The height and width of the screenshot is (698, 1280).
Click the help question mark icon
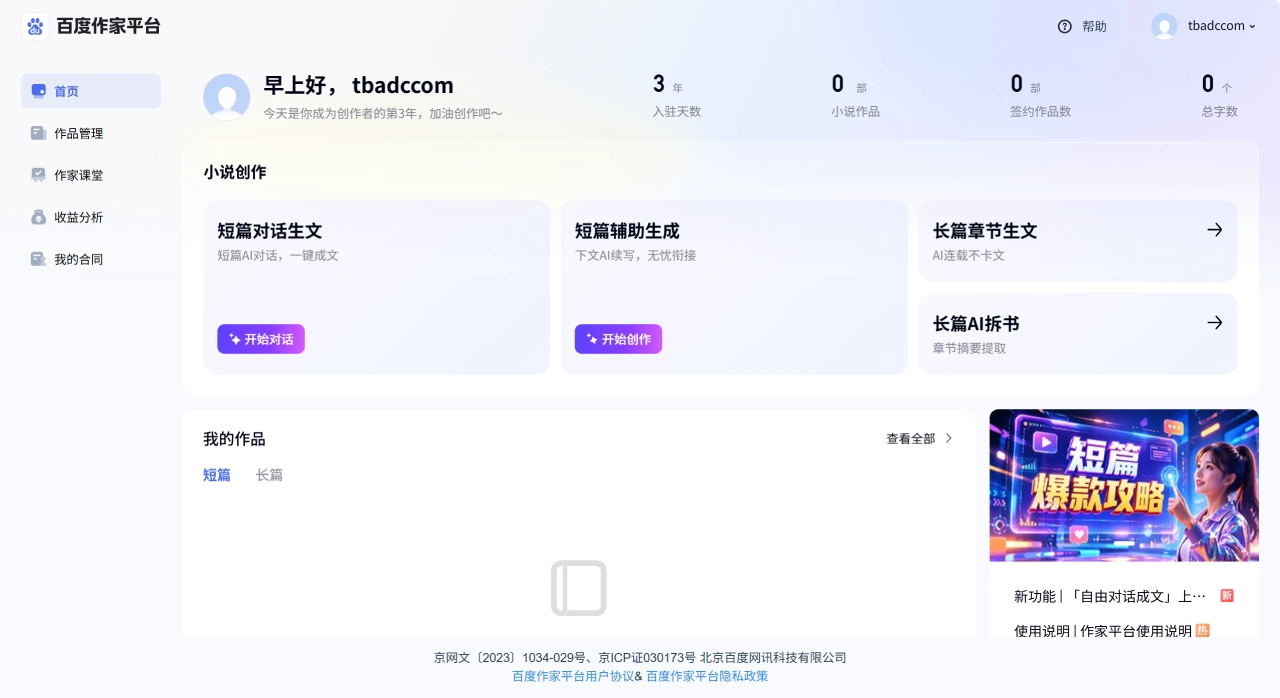click(x=1064, y=27)
